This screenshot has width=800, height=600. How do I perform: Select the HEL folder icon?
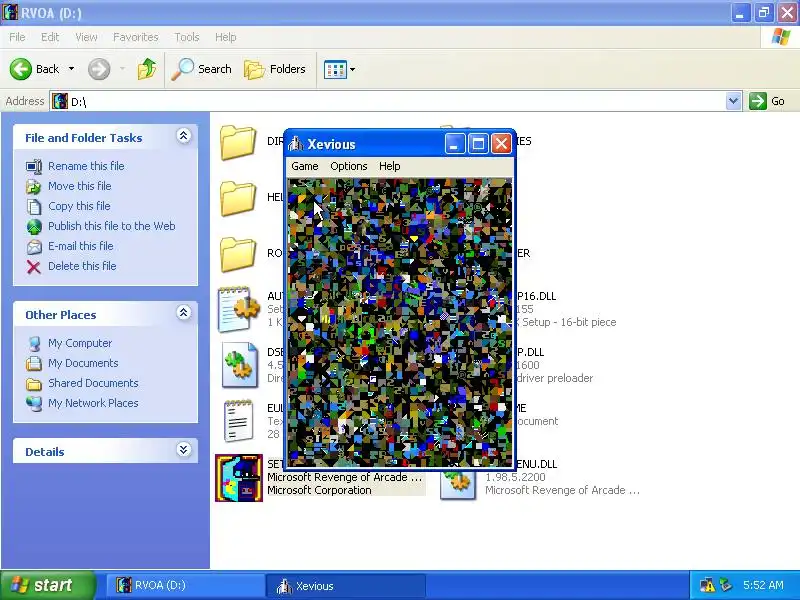(x=238, y=198)
